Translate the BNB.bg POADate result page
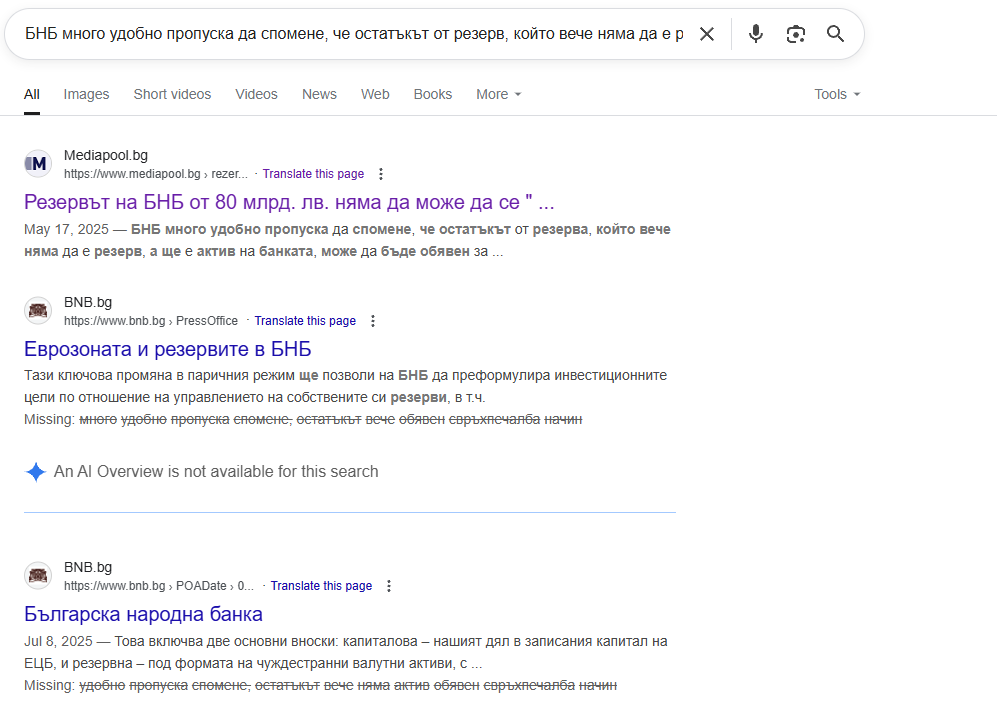Screen dimensions: 997x726 pos(321,586)
